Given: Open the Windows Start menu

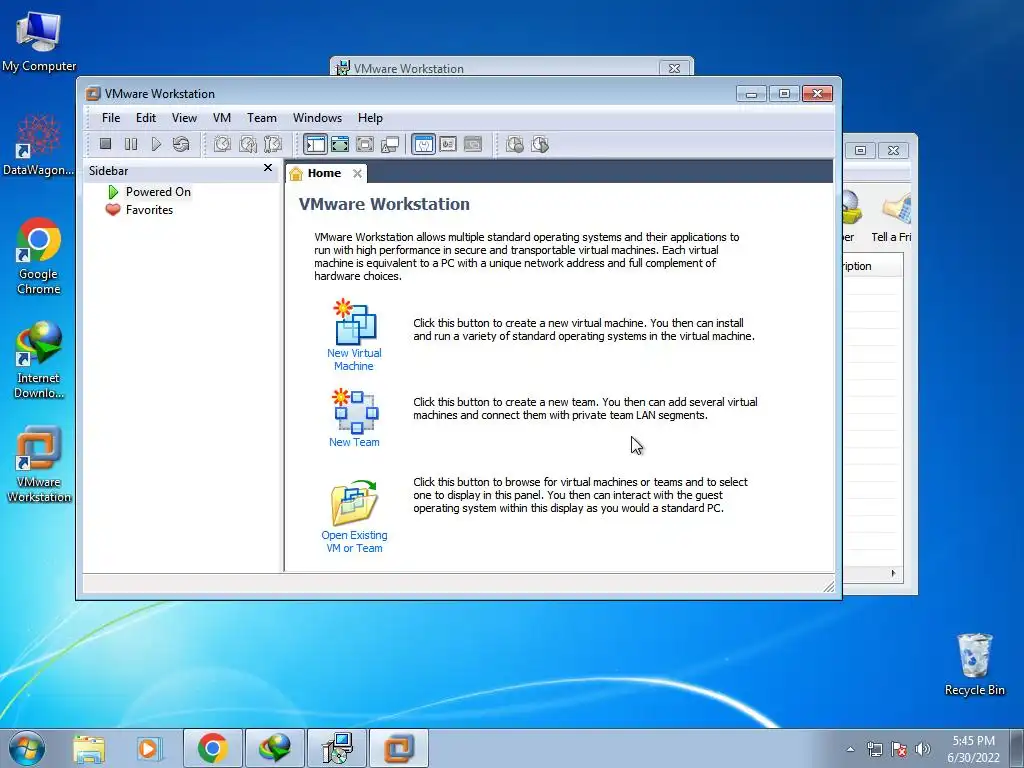Looking at the screenshot, I should point(27,748).
